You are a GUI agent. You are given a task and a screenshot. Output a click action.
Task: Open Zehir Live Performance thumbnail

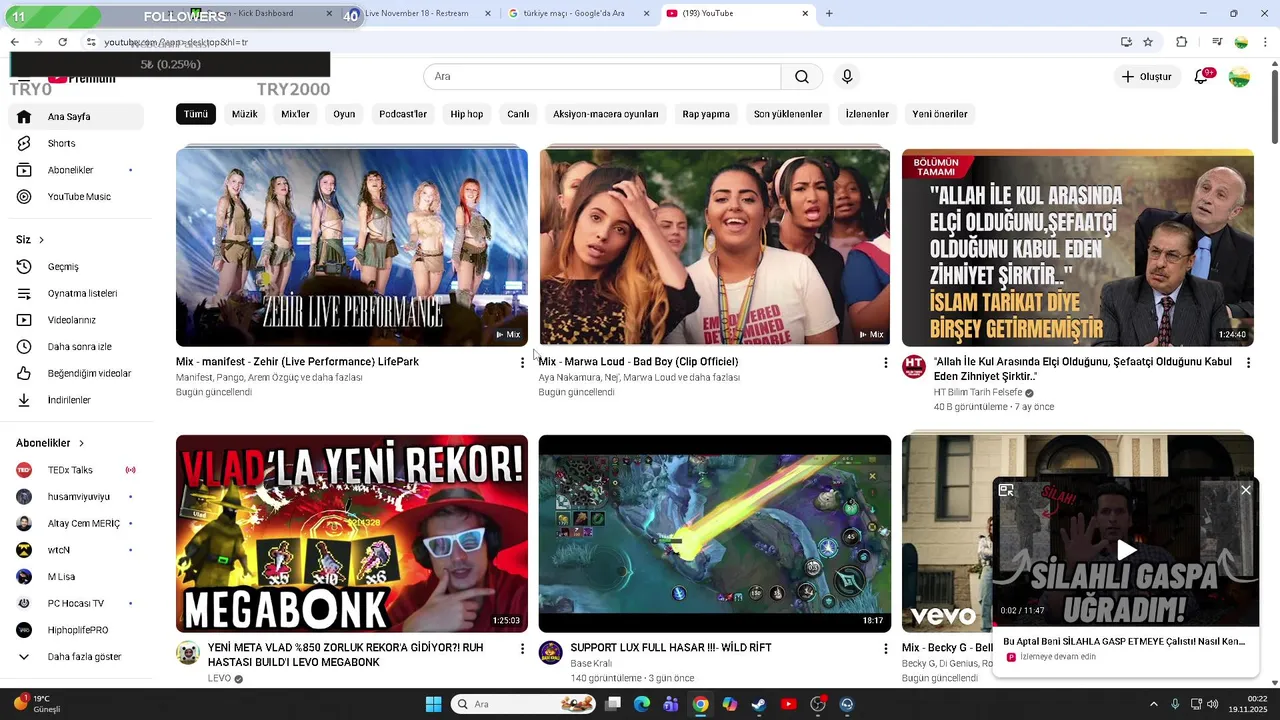[352, 247]
